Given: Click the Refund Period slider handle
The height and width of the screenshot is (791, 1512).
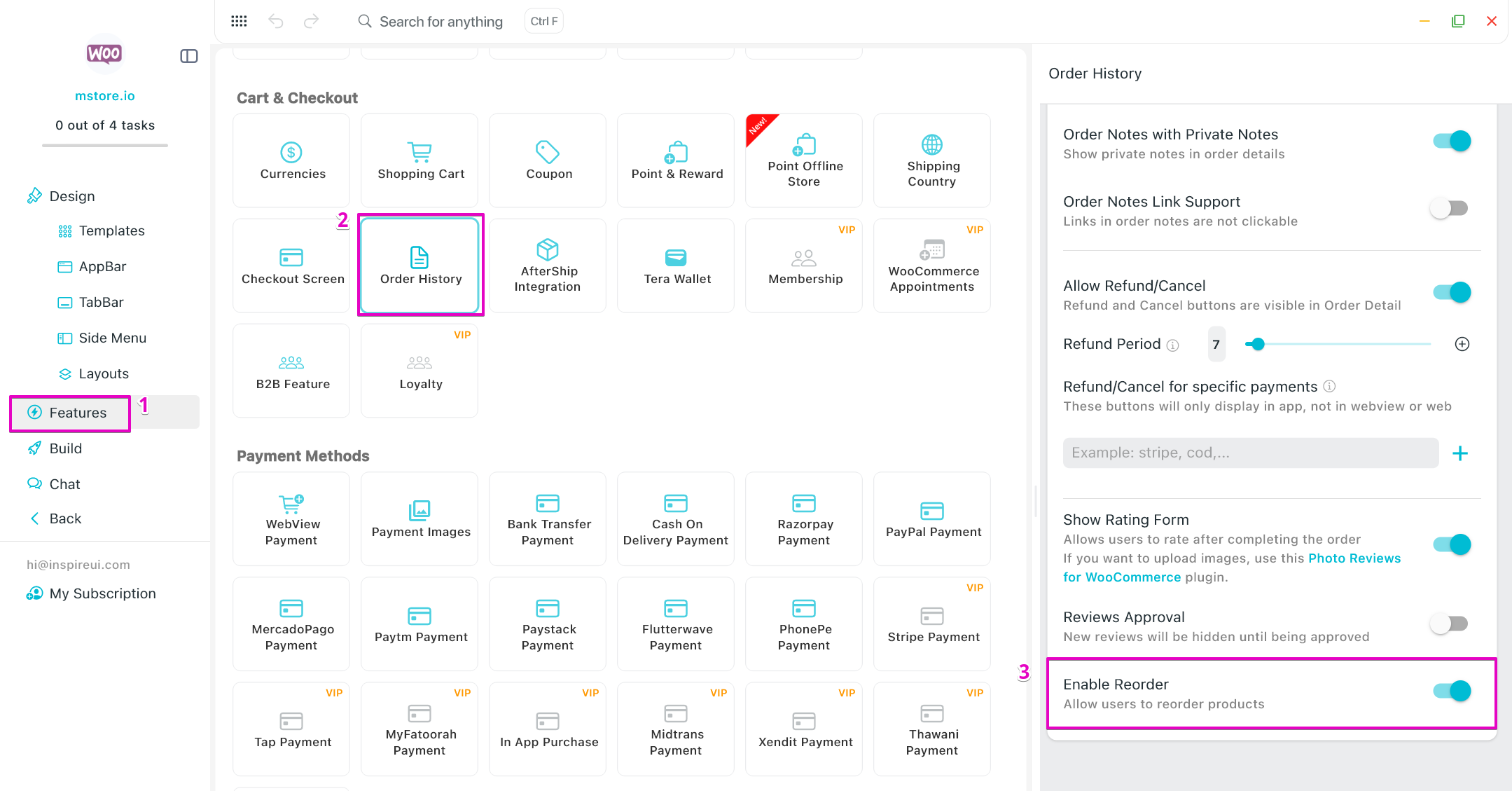Looking at the screenshot, I should click(1258, 344).
